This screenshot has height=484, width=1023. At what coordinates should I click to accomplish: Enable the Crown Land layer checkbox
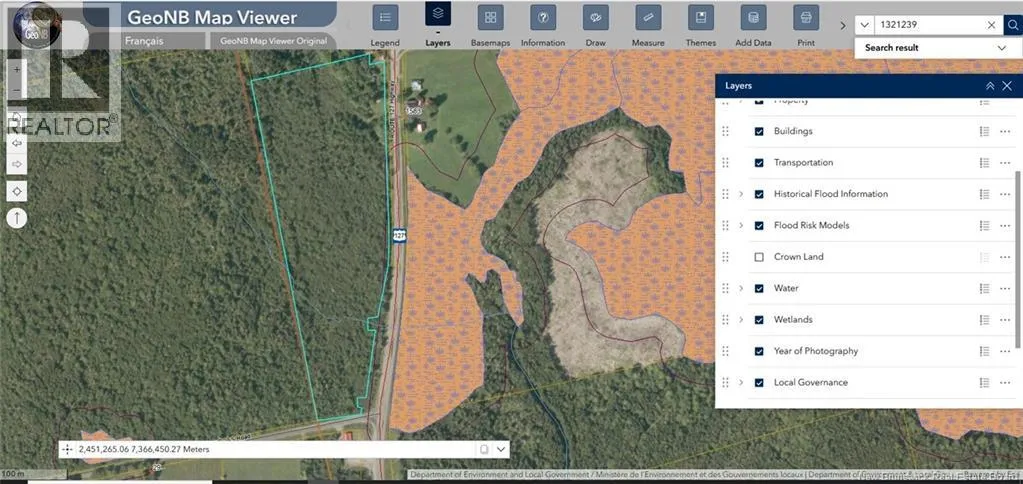pyautogui.click(x=759, y=257)
